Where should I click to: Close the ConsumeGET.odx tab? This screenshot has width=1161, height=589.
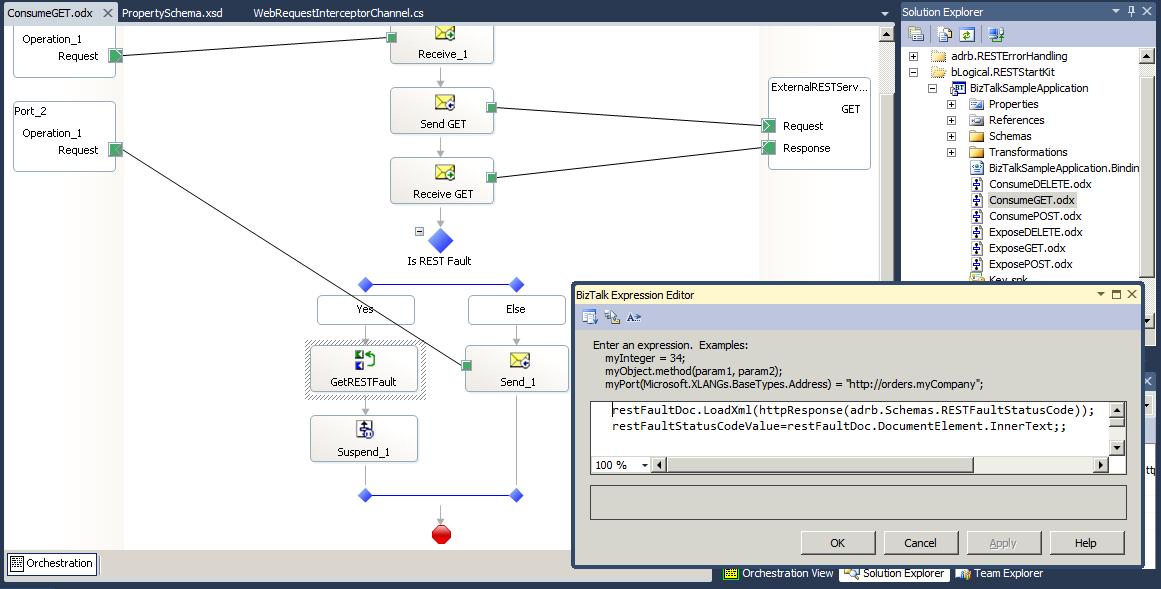107,13
